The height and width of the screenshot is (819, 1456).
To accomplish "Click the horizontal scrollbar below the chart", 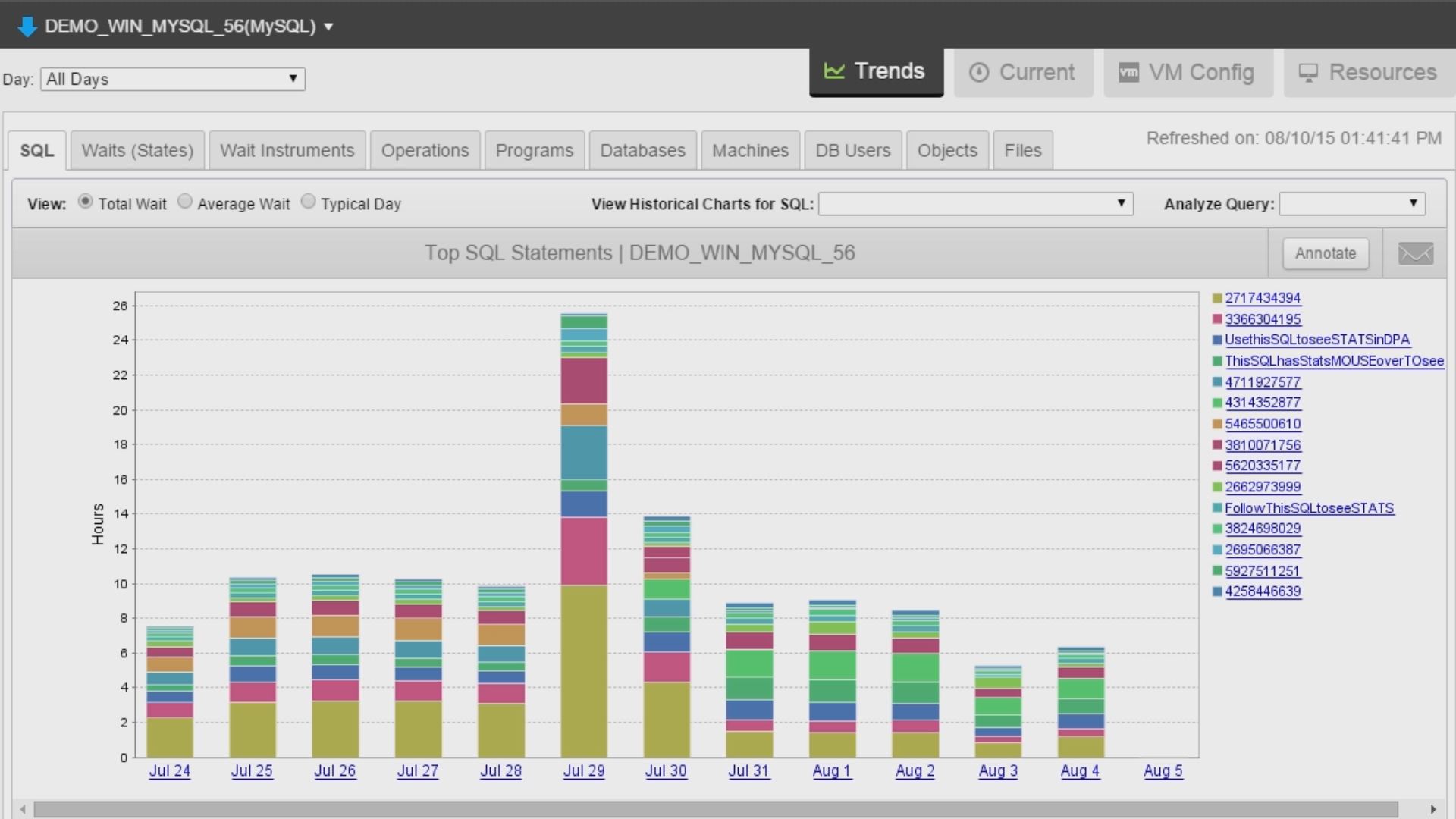I will pyautogui.click(x=728, y=808).
